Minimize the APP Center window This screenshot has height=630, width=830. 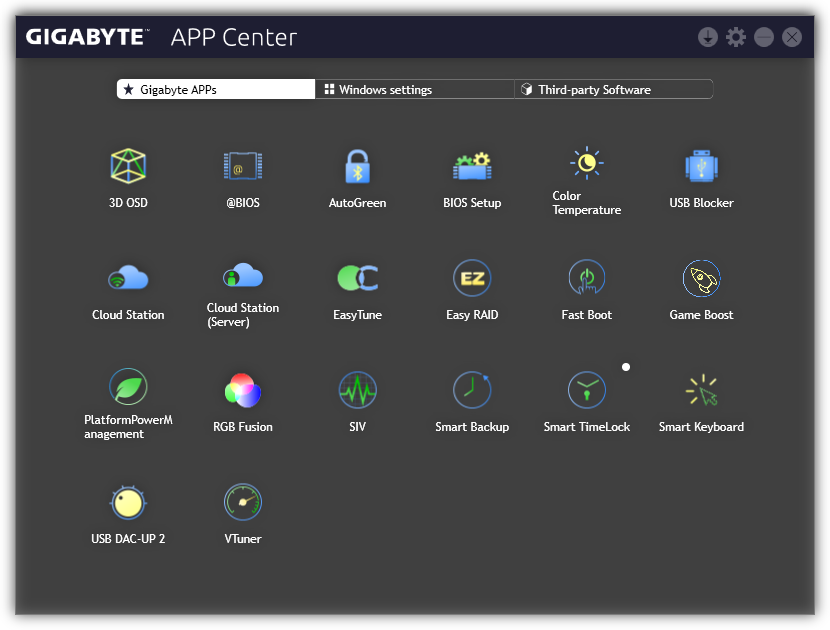(764, 37)
